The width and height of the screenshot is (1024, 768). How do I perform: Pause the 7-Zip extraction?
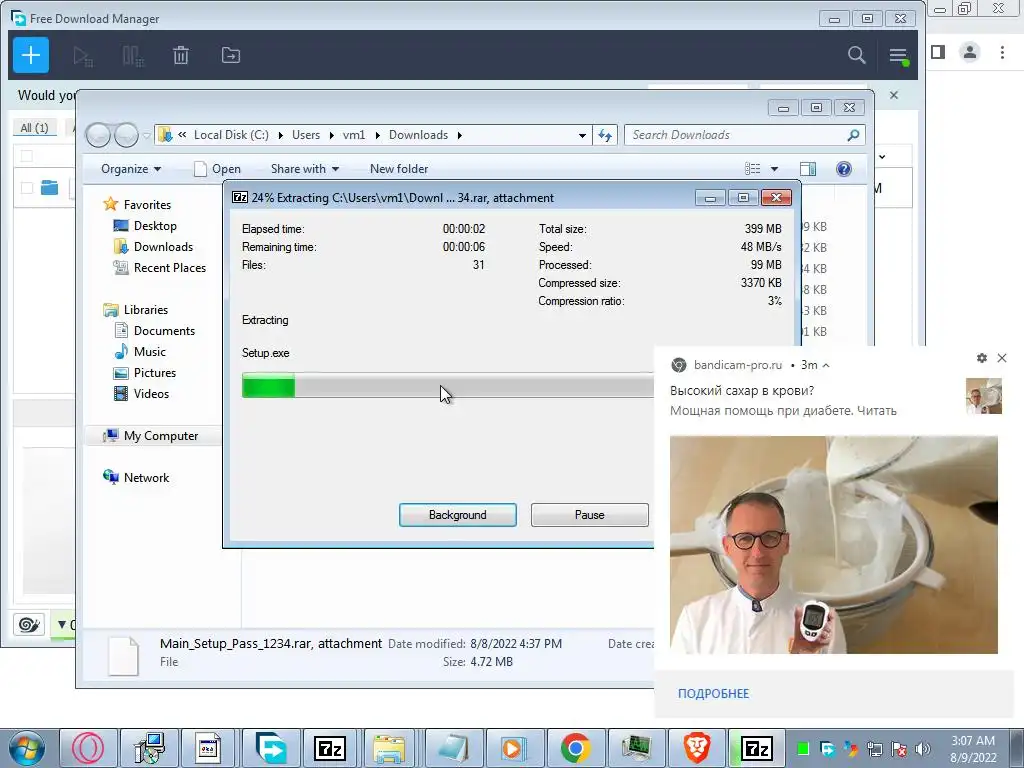(589, 515)
